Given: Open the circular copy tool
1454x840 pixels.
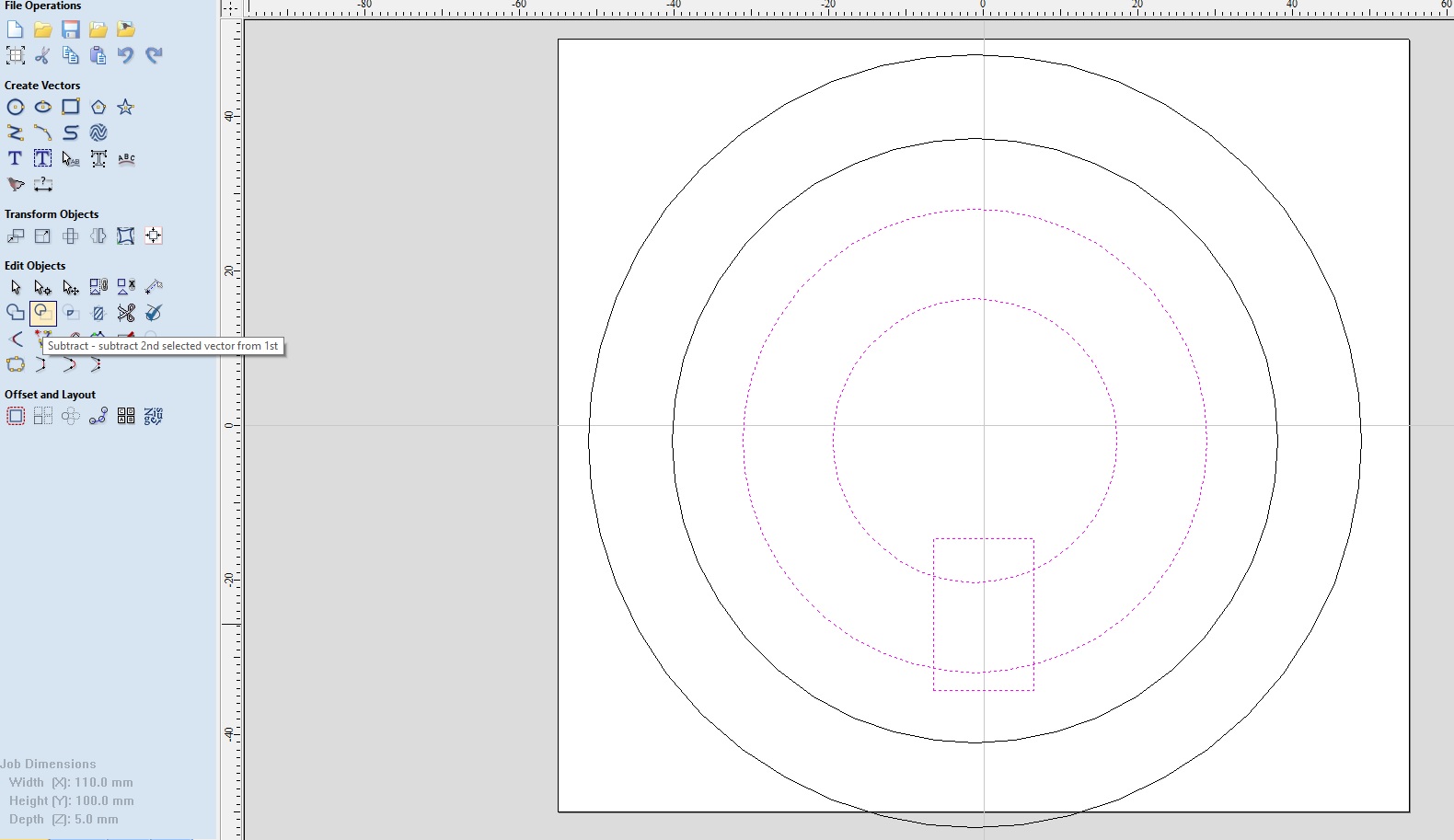Looking at the screenshot, I should [x=70, y=416].
